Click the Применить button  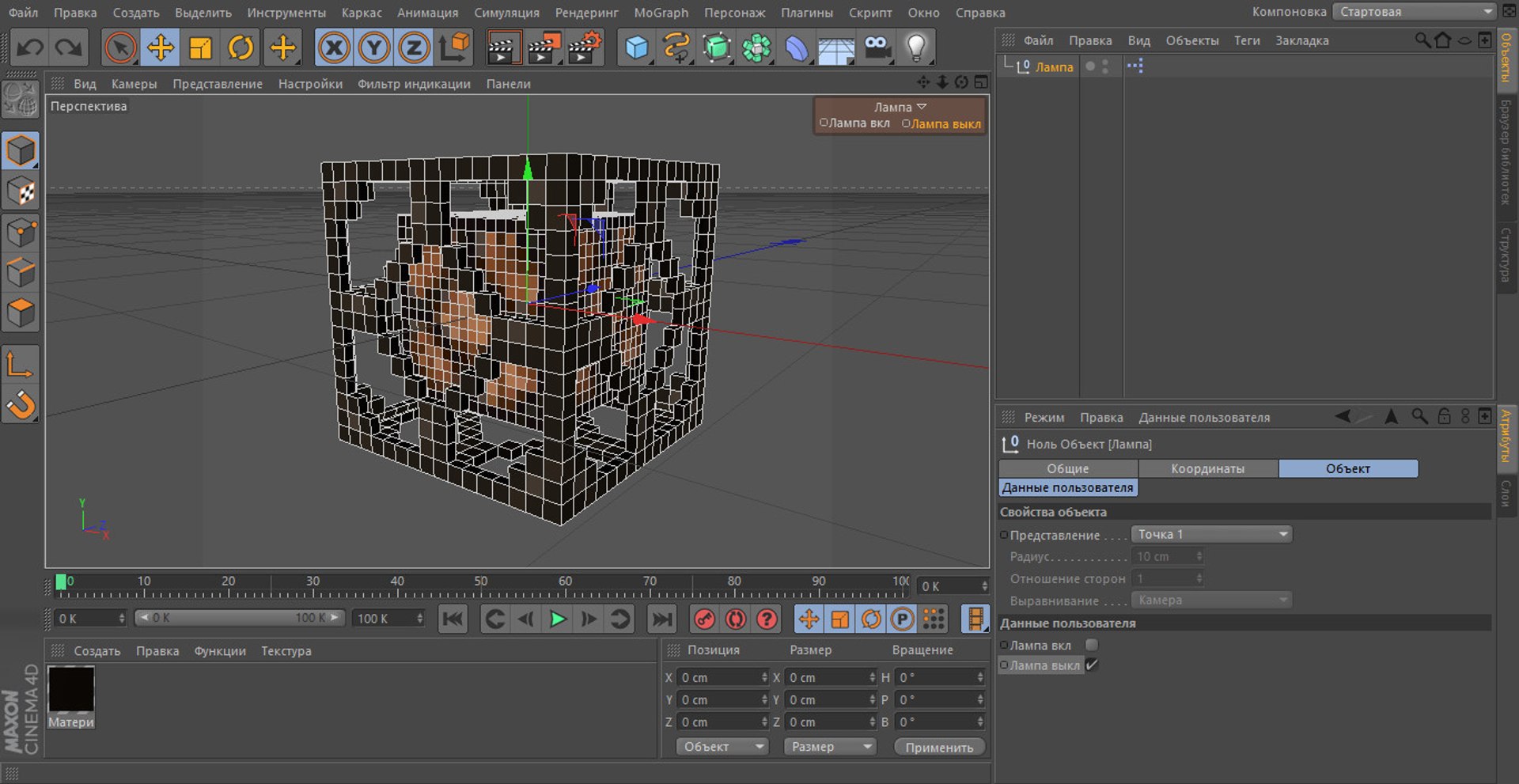click(939, 747)
